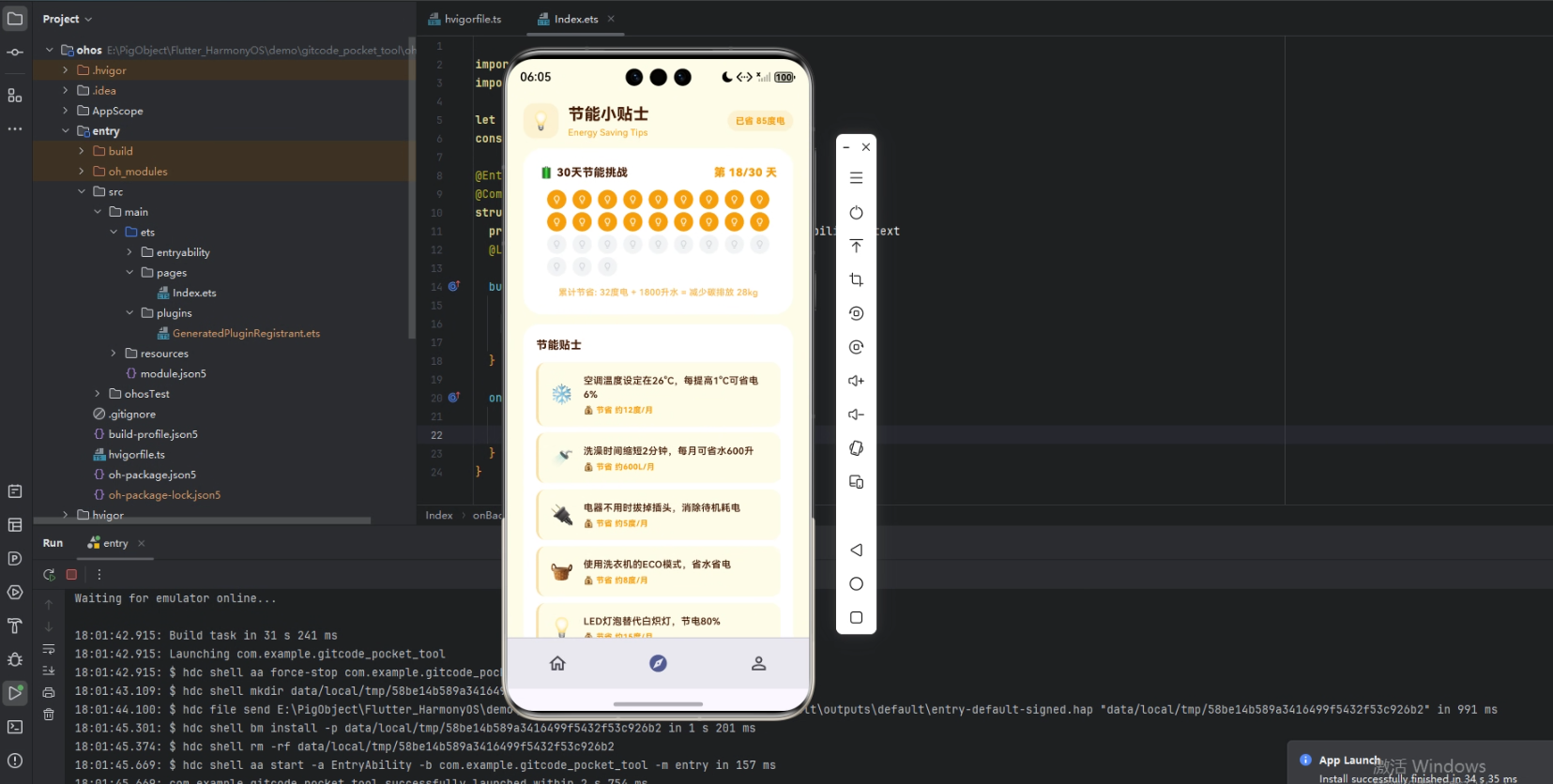The width and height of the screenshot is (1553, 784).
Task: Open the App Launch notification
Action: click(x=1420, y=763)
